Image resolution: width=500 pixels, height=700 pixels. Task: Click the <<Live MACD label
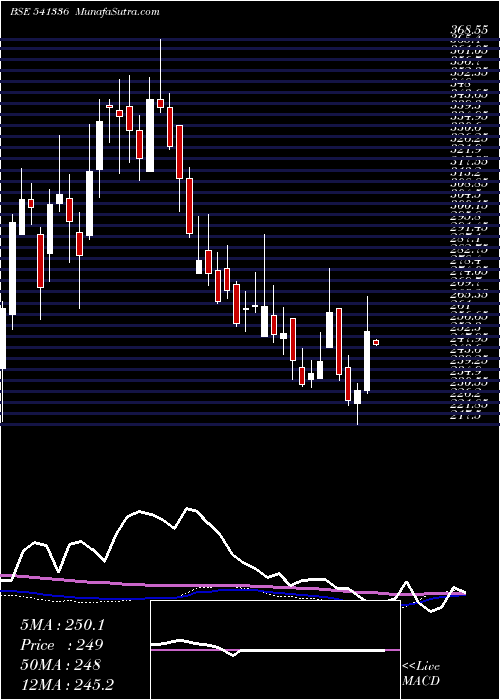[x=421, y=674]
